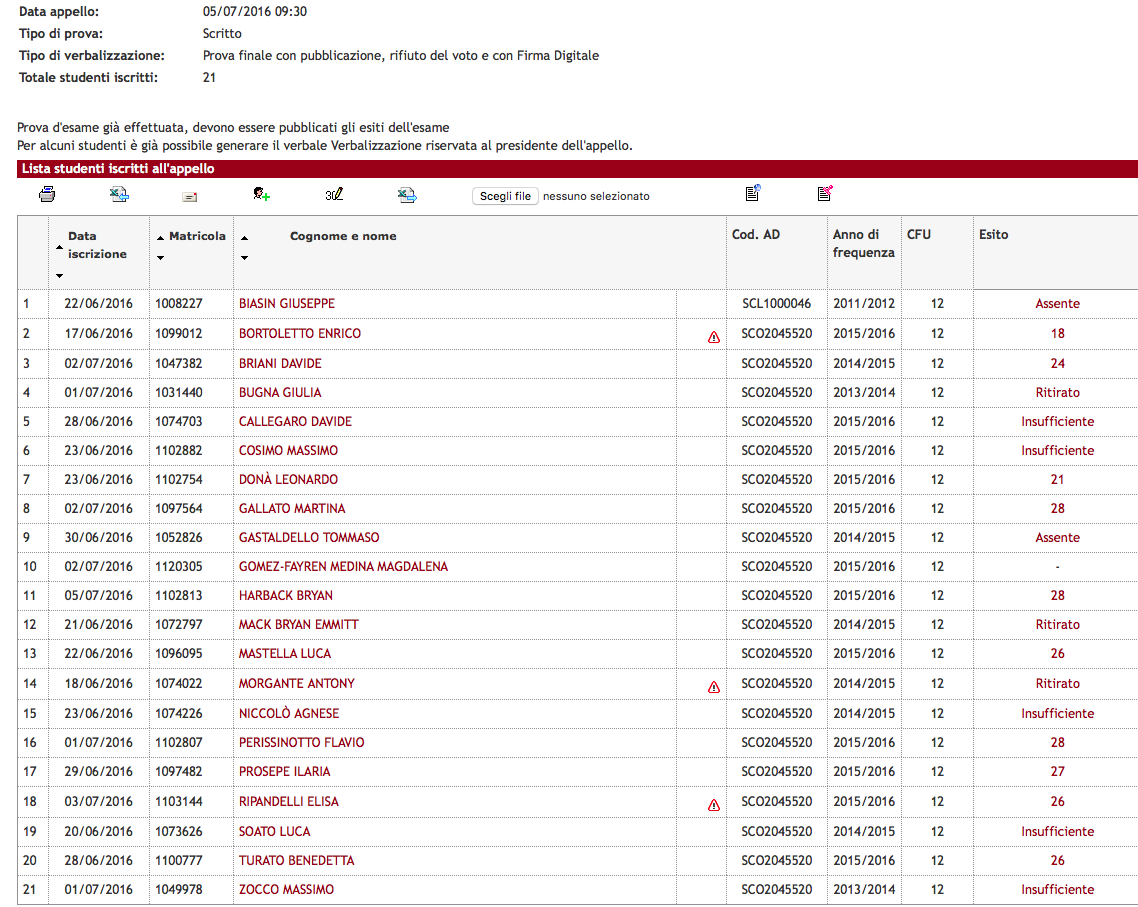This screenshot has width=1138, height=907.
Task: Sort Cognome e nome descending with down arrow
Action: (x=245, y=258)
